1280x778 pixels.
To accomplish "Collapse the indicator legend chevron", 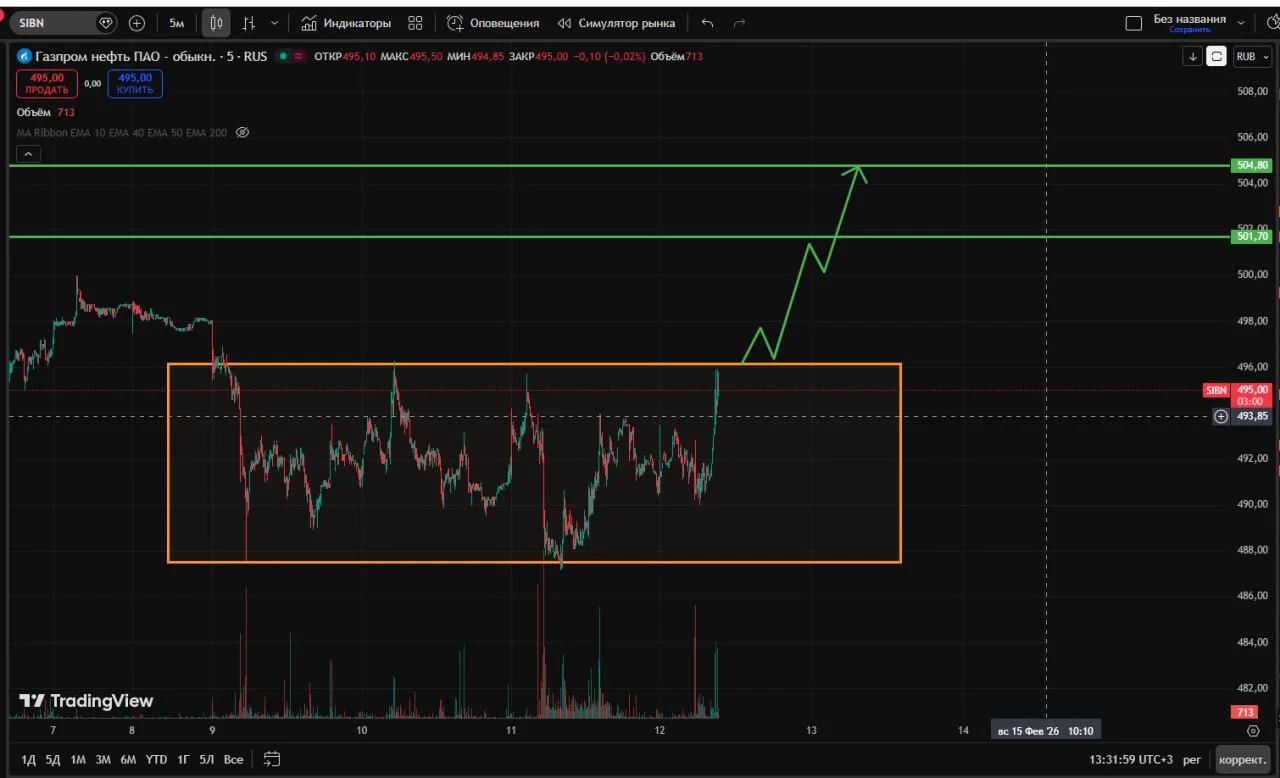I will (29, 153).
